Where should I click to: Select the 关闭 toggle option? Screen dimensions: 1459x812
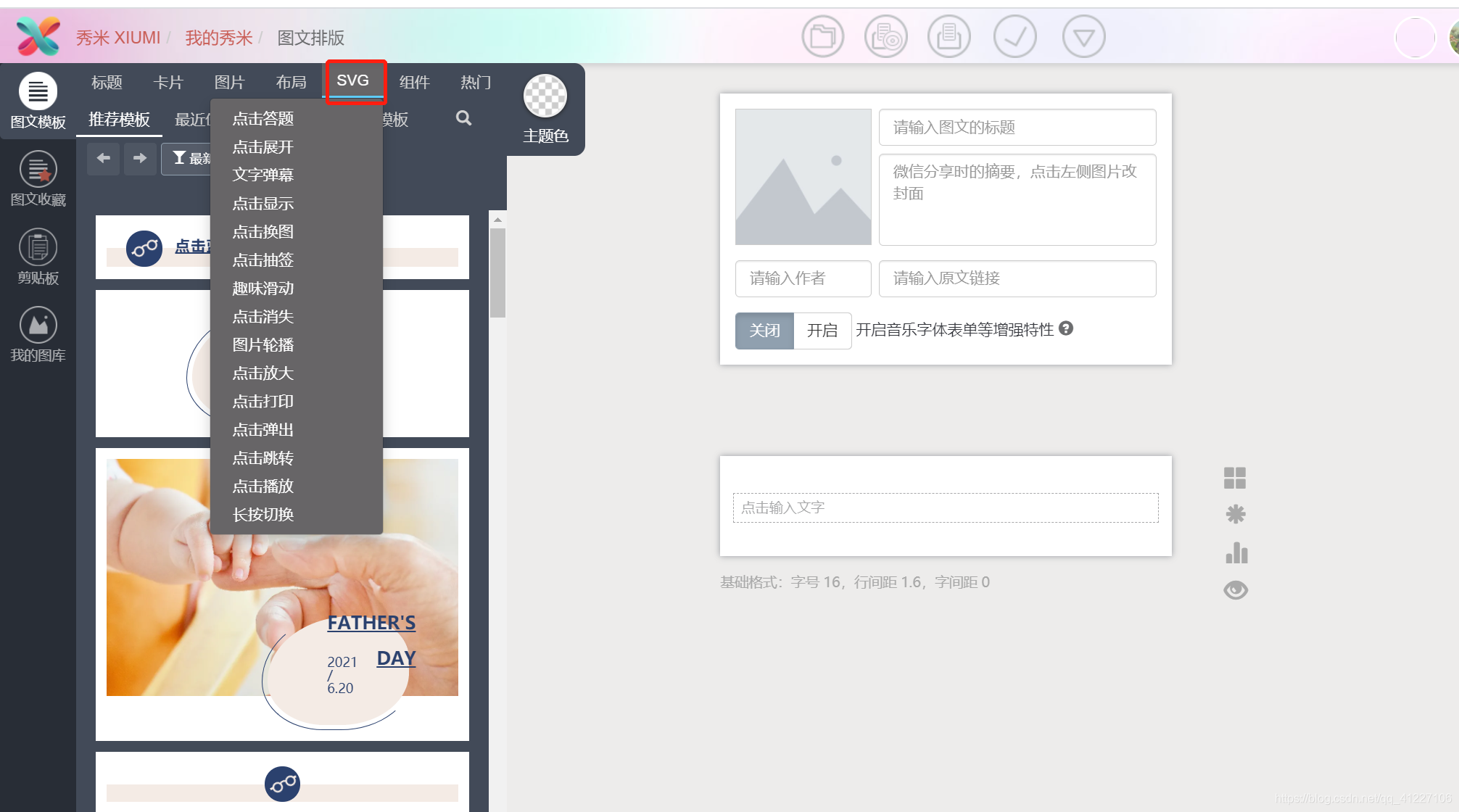click(764, 331)
